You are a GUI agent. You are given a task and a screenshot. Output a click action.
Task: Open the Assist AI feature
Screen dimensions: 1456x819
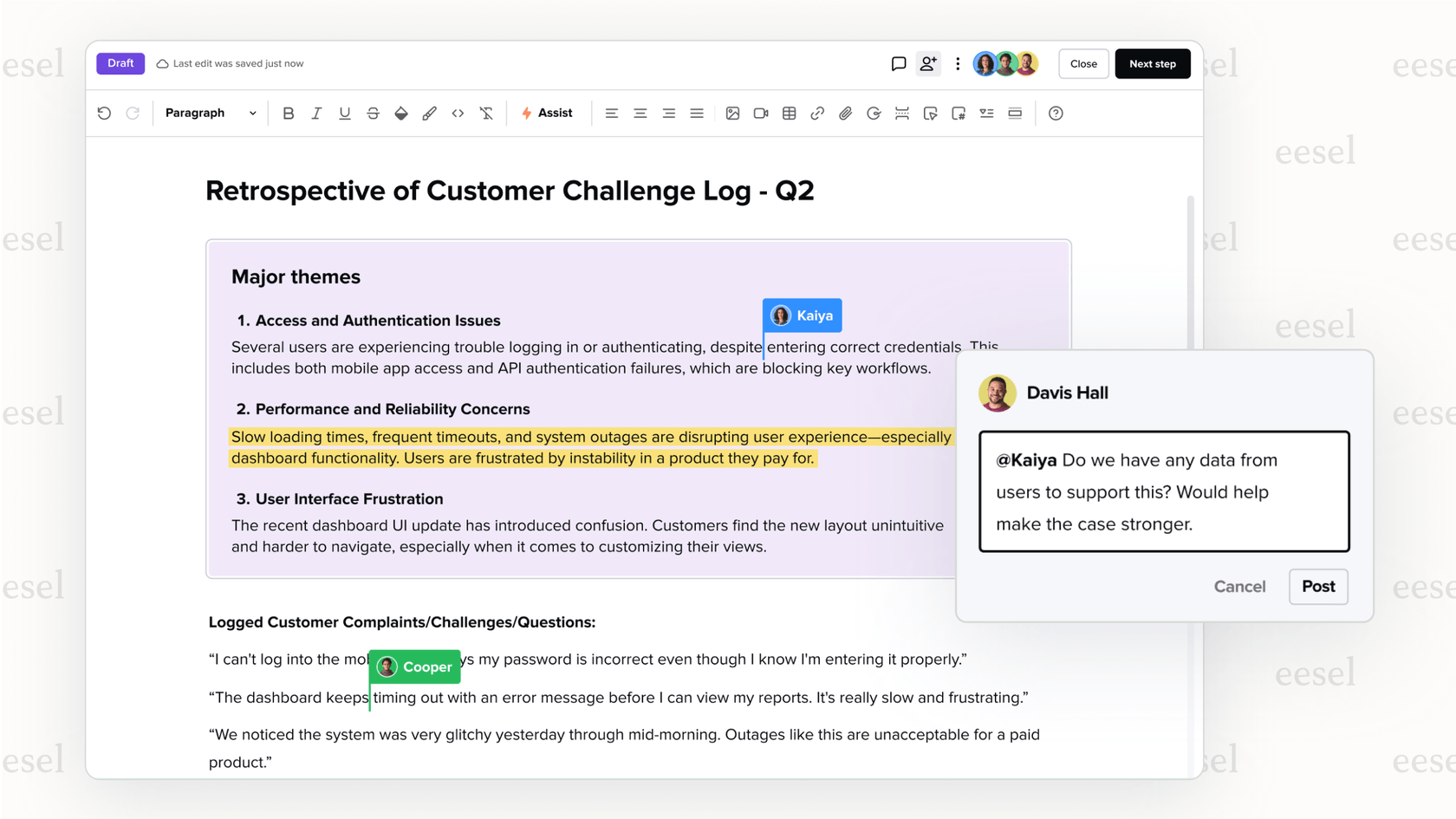(x=547, y=113)
